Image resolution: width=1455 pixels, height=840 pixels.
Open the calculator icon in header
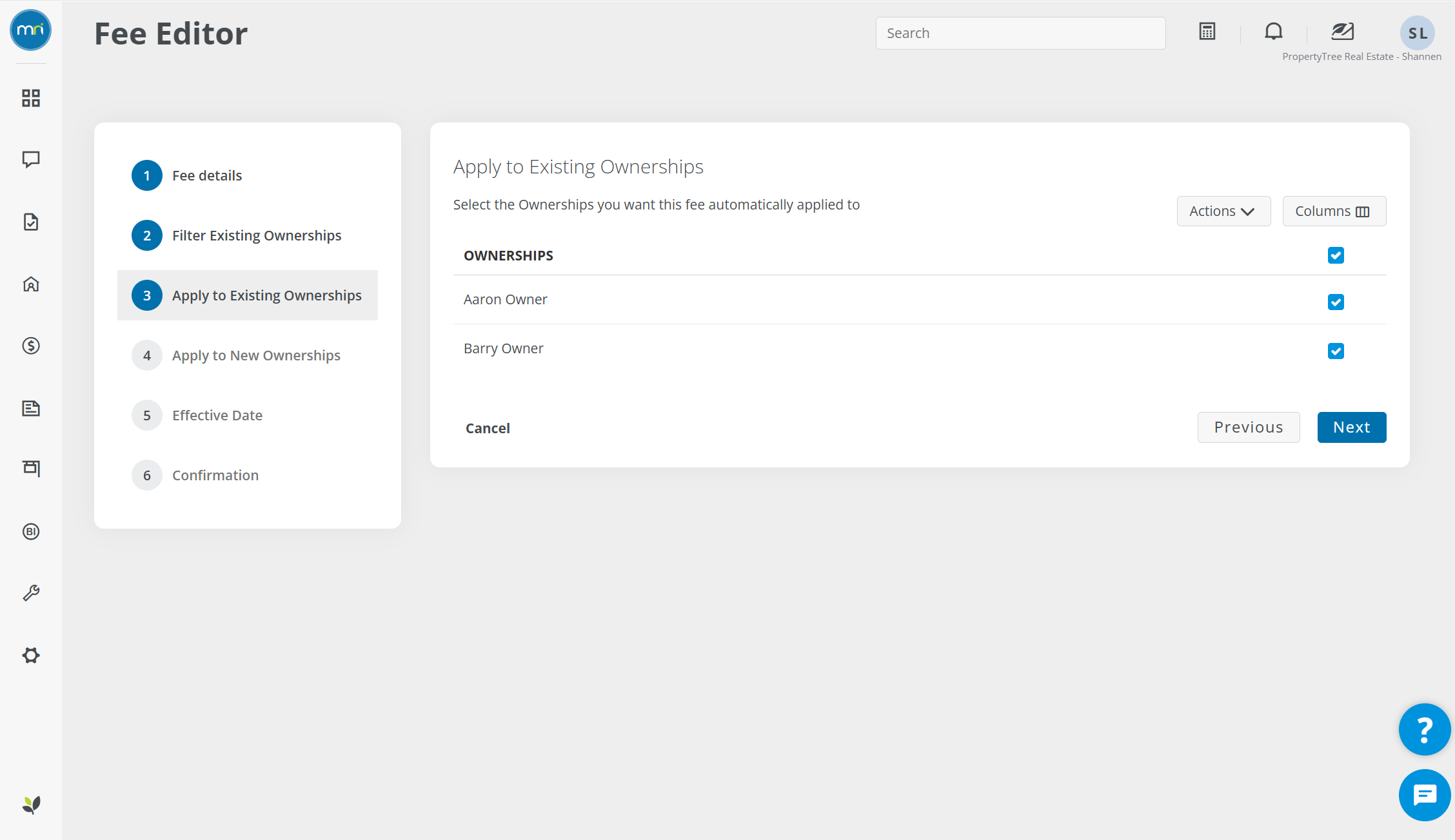pyautogui.click(x=1207, y=32)
